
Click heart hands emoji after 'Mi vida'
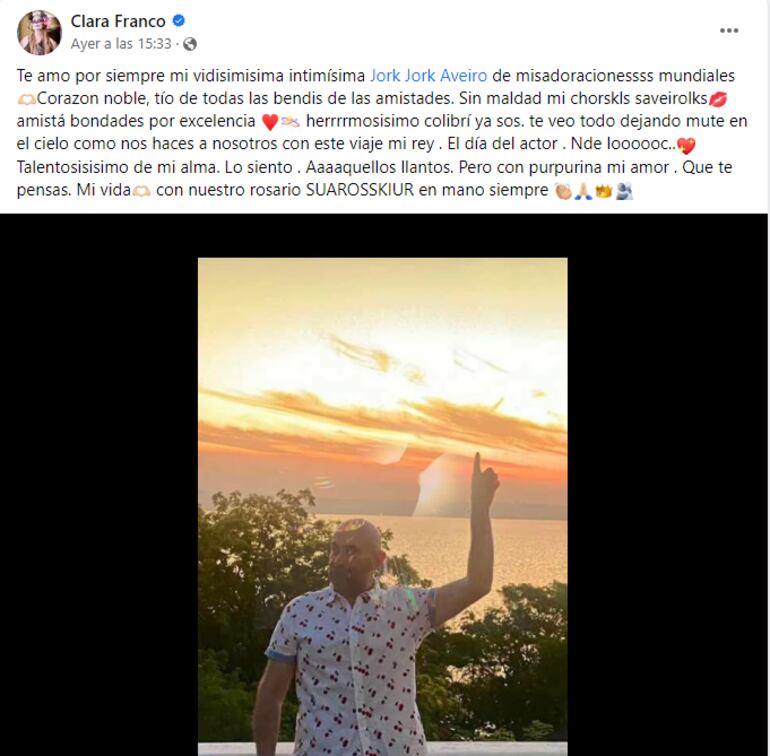click(141, 191)
